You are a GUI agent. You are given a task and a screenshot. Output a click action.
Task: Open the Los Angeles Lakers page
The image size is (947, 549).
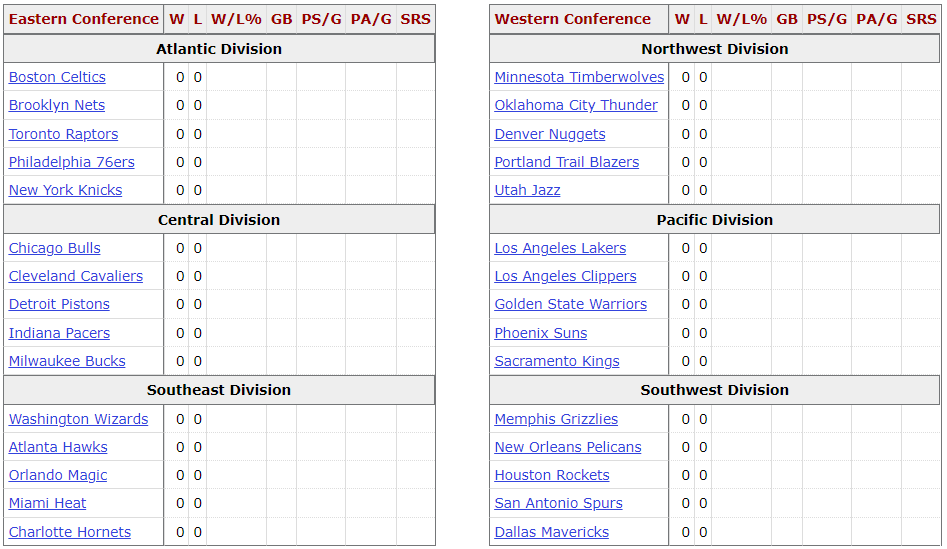tap(560, 248)
